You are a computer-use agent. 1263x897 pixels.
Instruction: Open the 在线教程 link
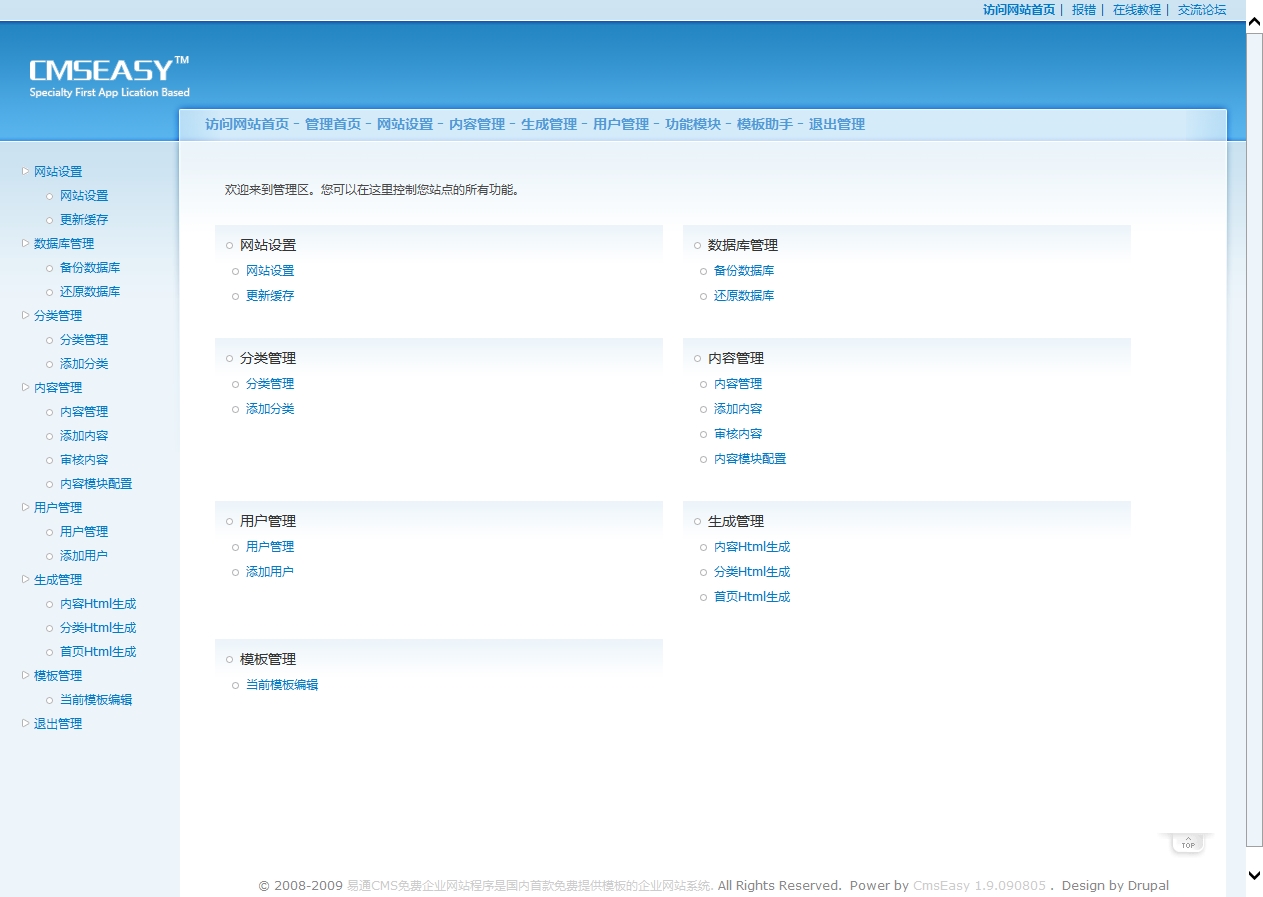1137,9
